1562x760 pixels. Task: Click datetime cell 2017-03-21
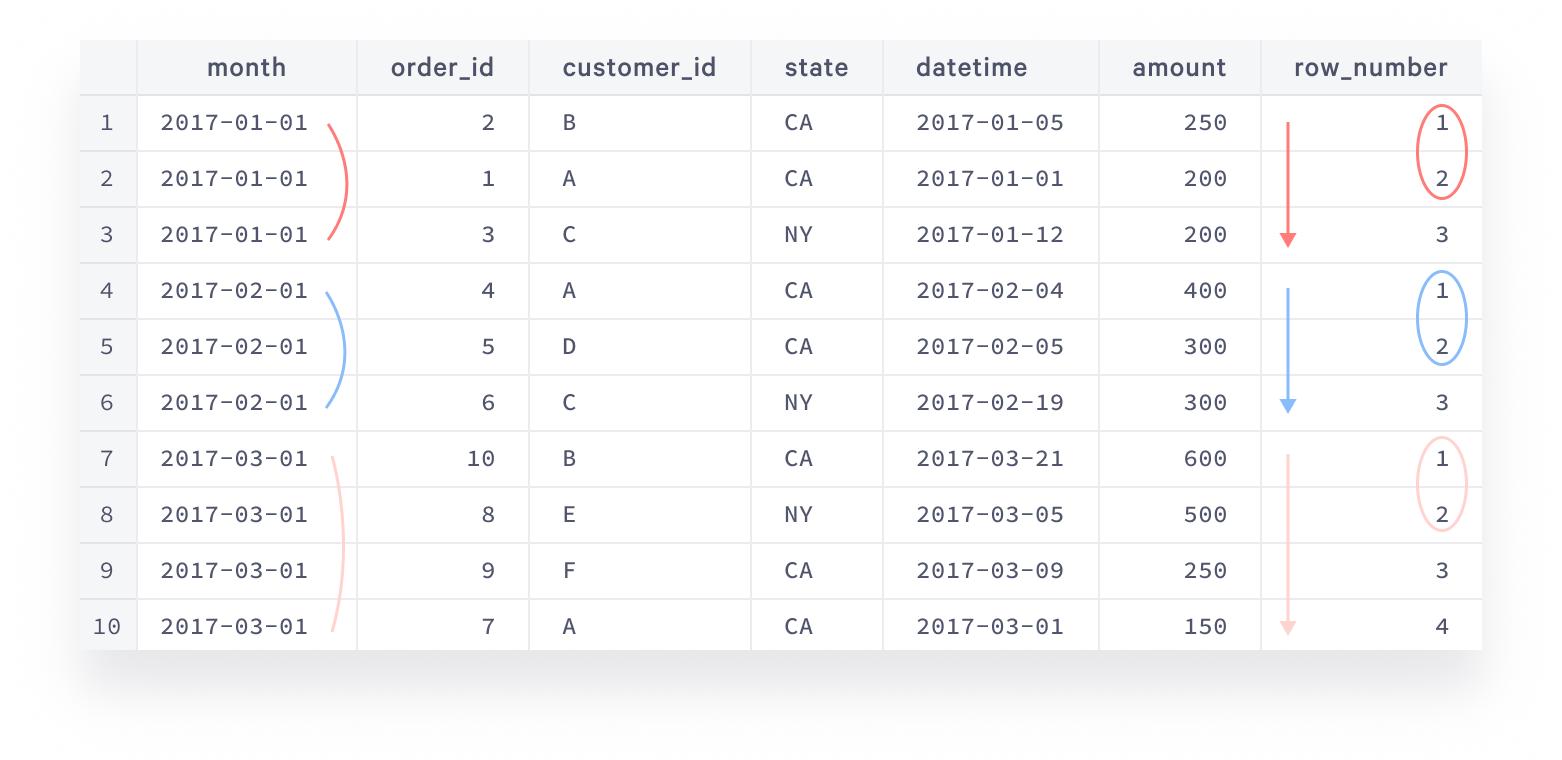tap(990, 459)
